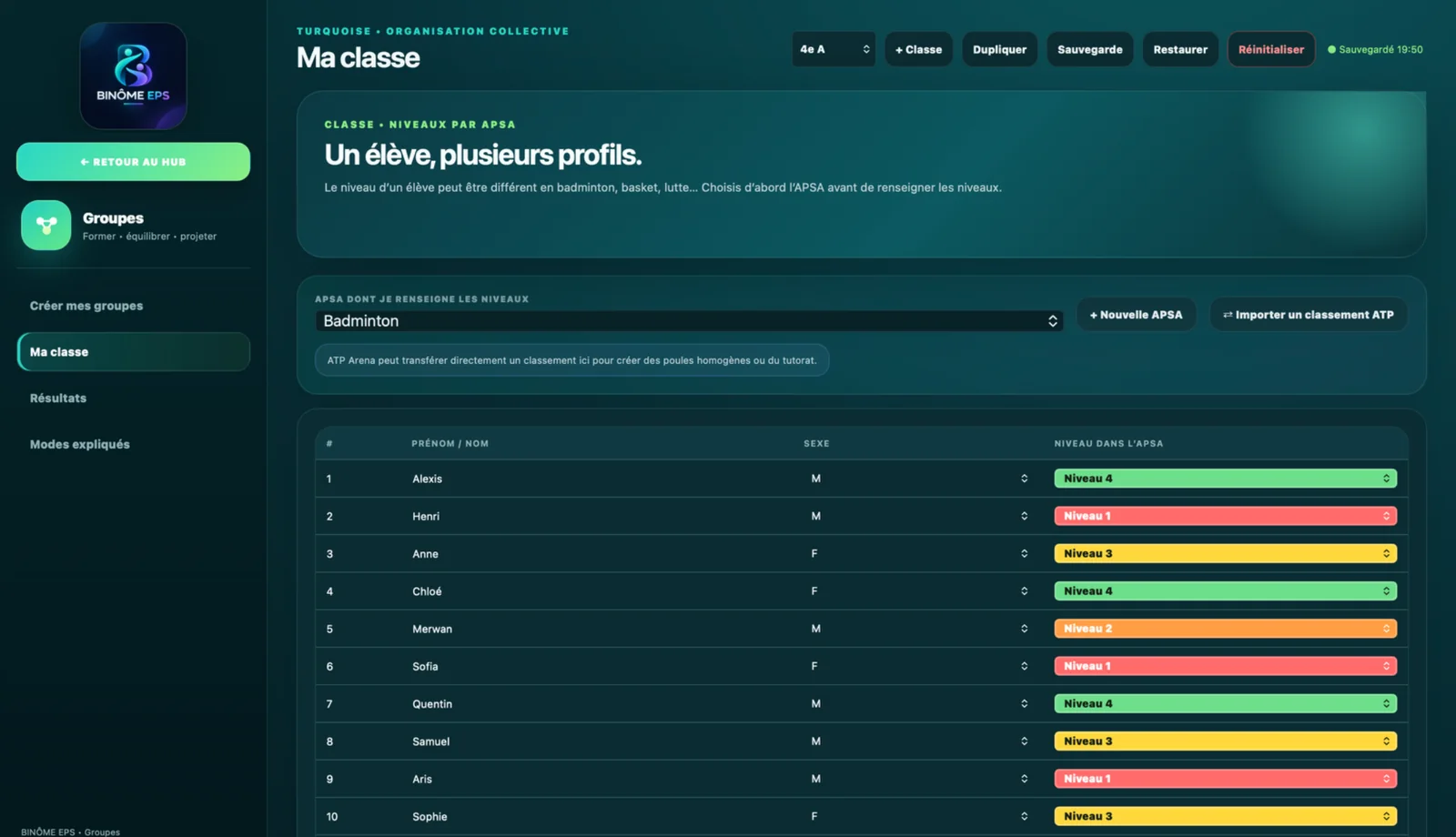Open the Résultats section
The height and width of the screenshot is (837, 1456).
pyautogui.click(x=58, y=398)
